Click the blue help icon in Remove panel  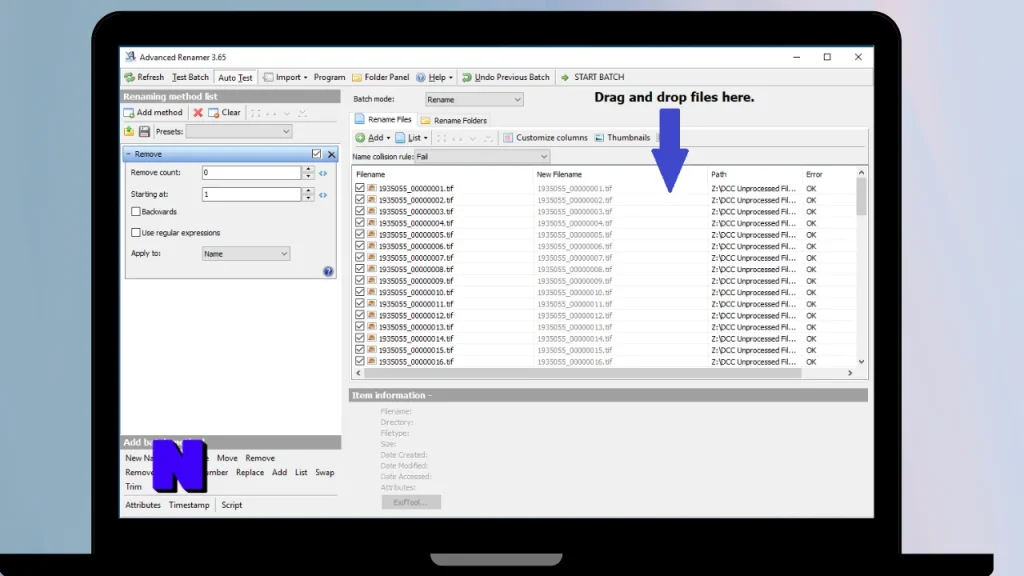(x=328, y=272)
